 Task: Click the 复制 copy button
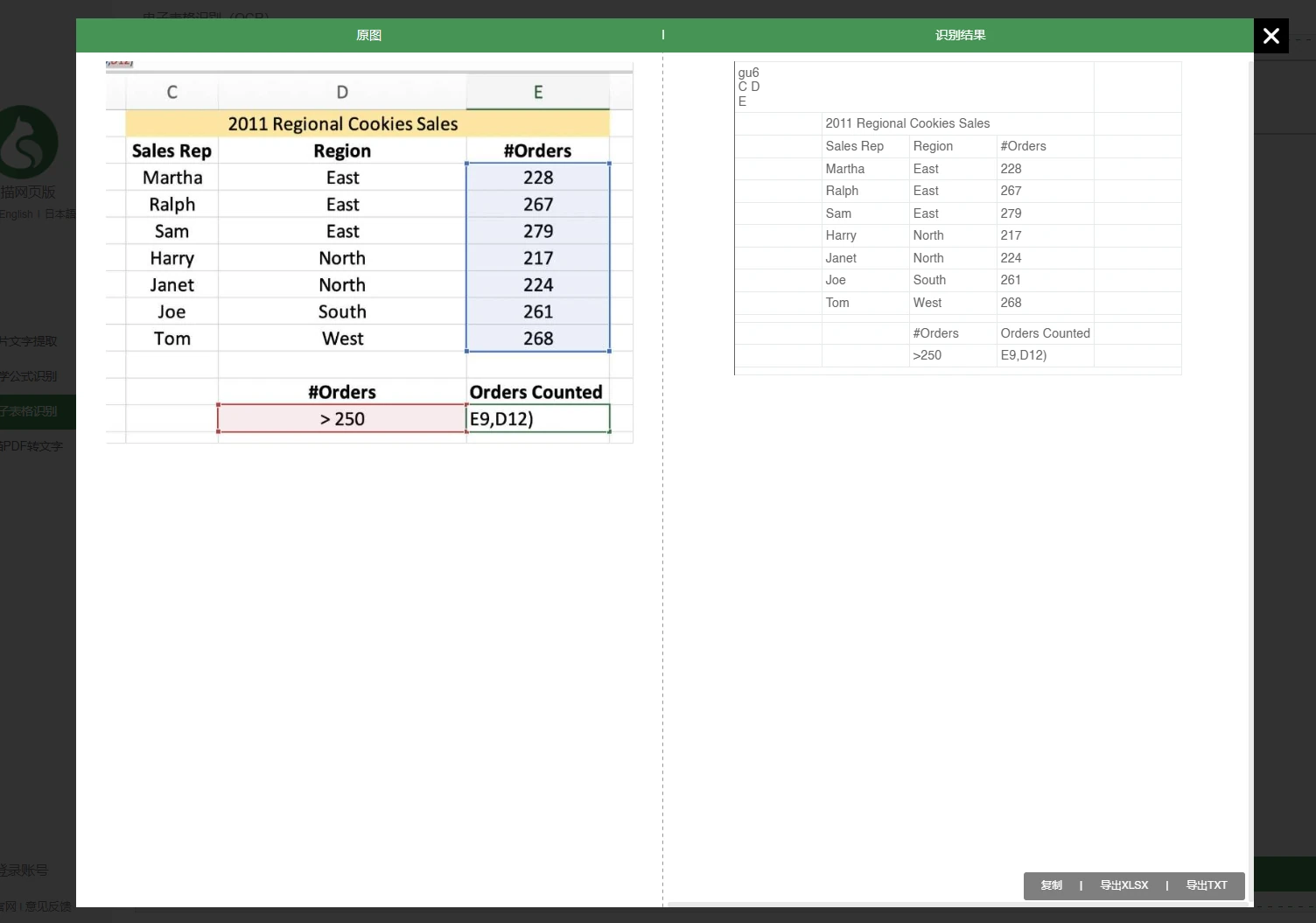point(1051,885)
